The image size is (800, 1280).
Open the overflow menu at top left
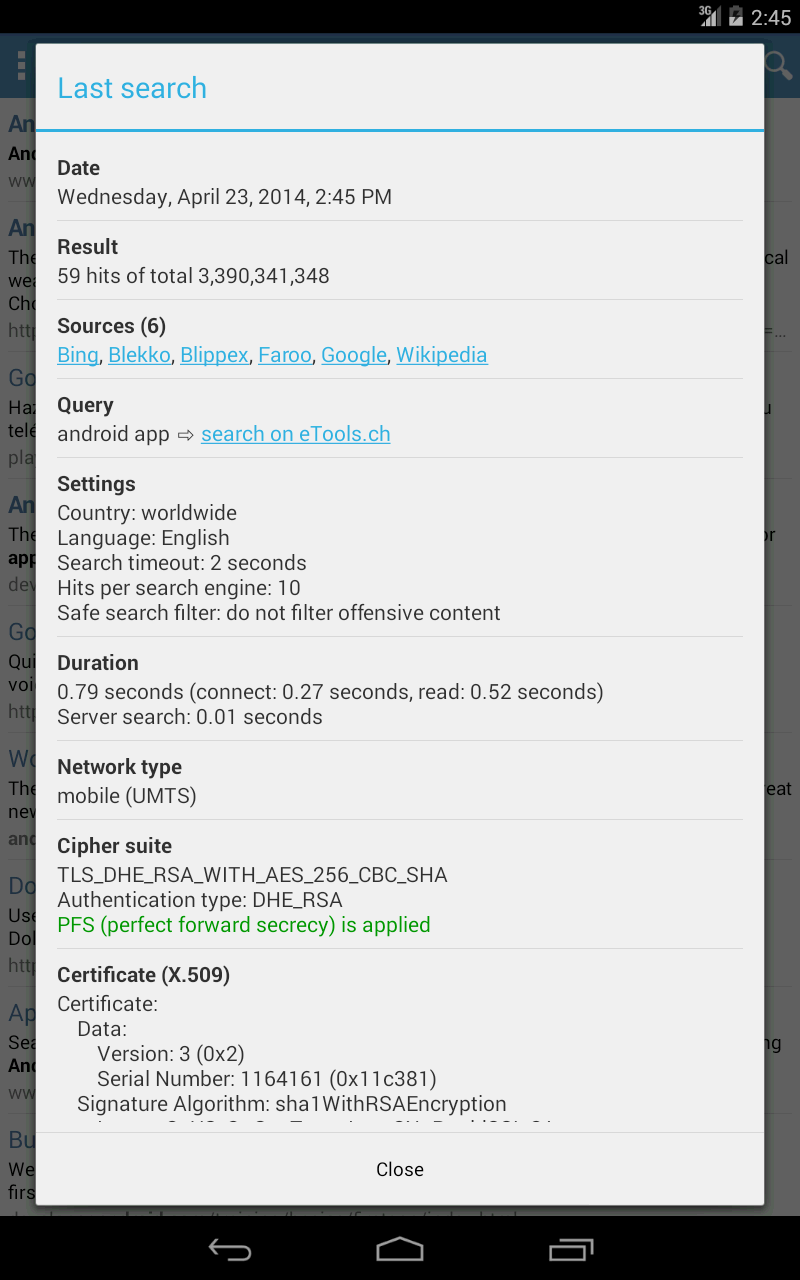point(22,65)
